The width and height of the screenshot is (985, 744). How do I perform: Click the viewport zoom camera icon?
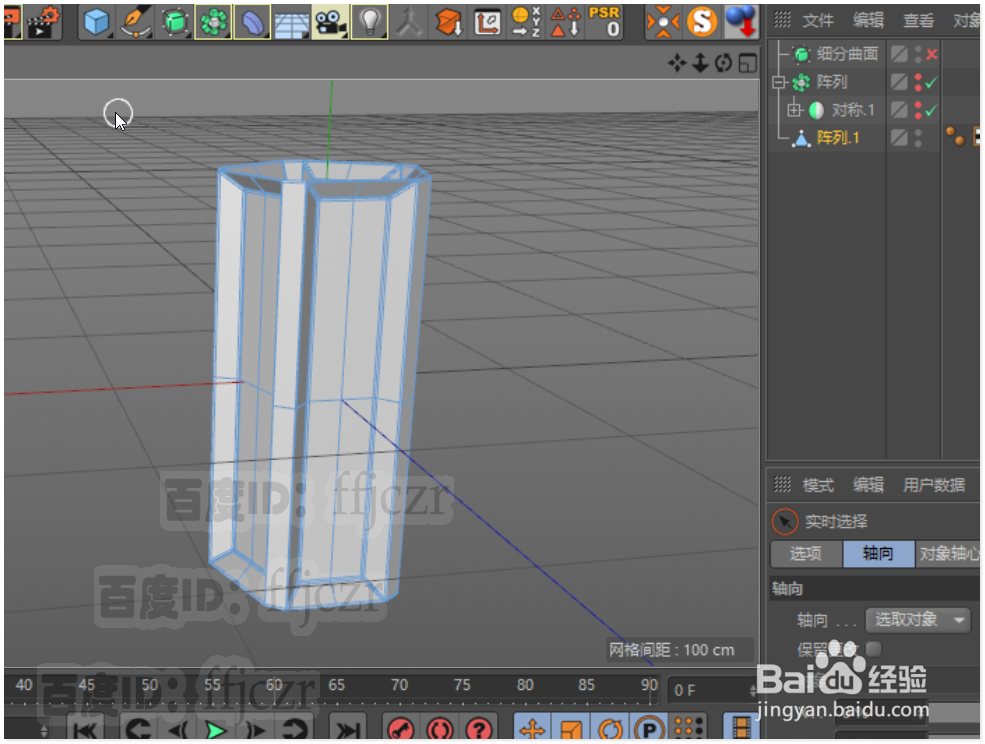pos(700,63)
